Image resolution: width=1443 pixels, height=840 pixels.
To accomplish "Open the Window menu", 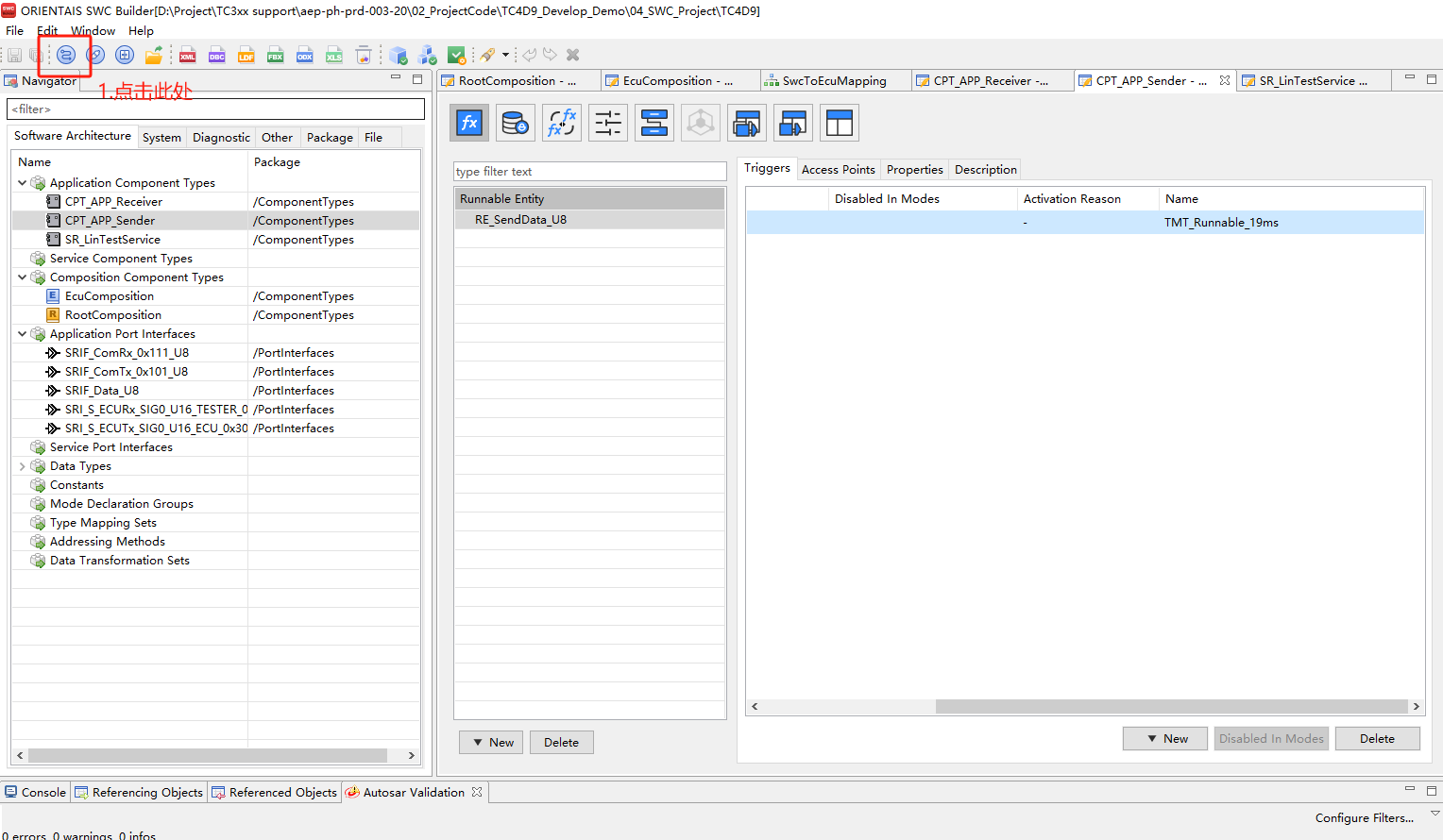I will [93, 31].
